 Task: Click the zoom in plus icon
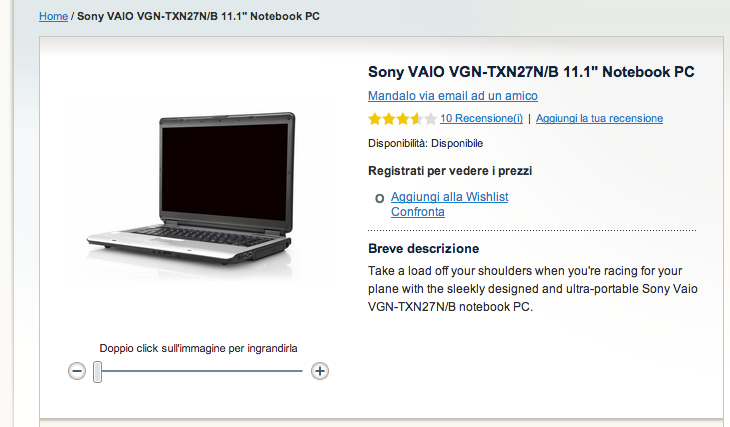320,371
